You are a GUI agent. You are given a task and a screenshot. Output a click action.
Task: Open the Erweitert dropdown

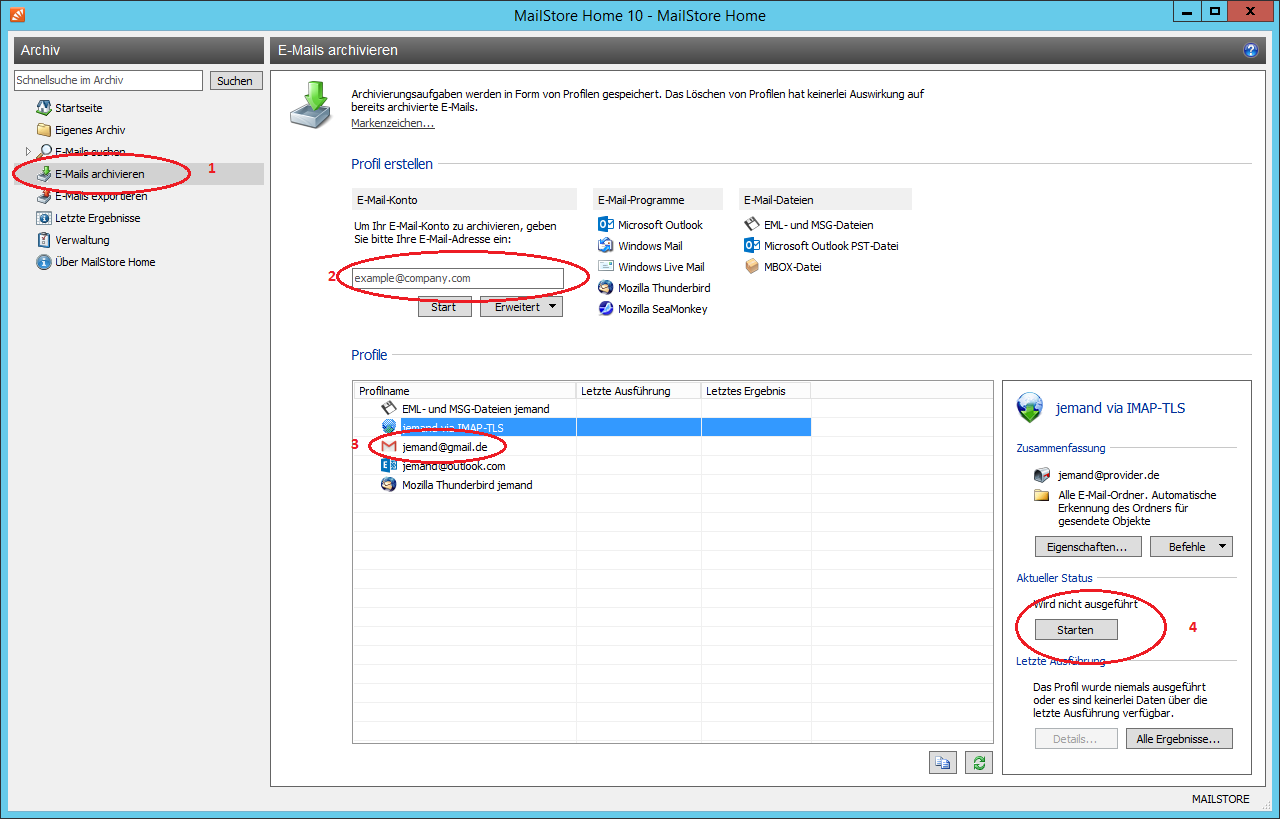(x=521, y=307)
